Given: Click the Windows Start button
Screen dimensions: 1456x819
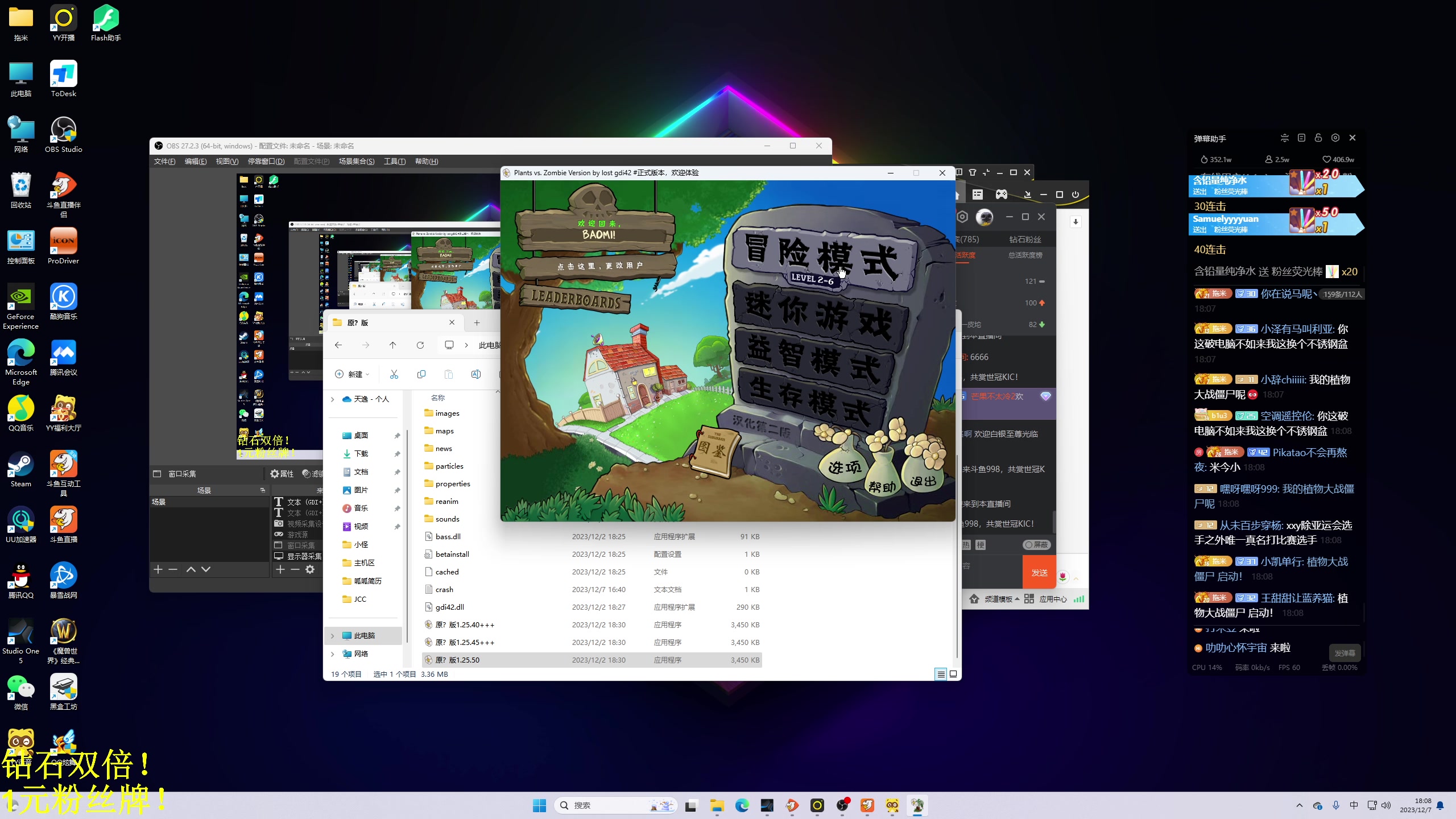Looking at the screenshot, I should 539,805.
